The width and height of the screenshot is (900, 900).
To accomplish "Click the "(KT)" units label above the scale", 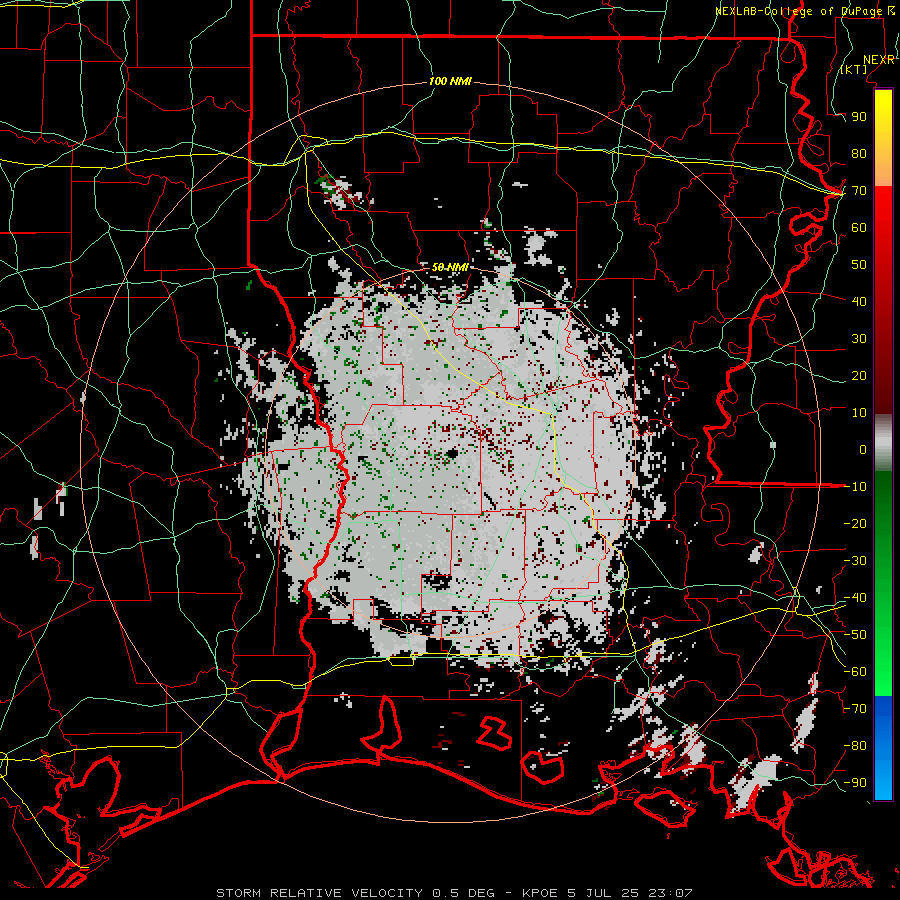I will (854, 69).
